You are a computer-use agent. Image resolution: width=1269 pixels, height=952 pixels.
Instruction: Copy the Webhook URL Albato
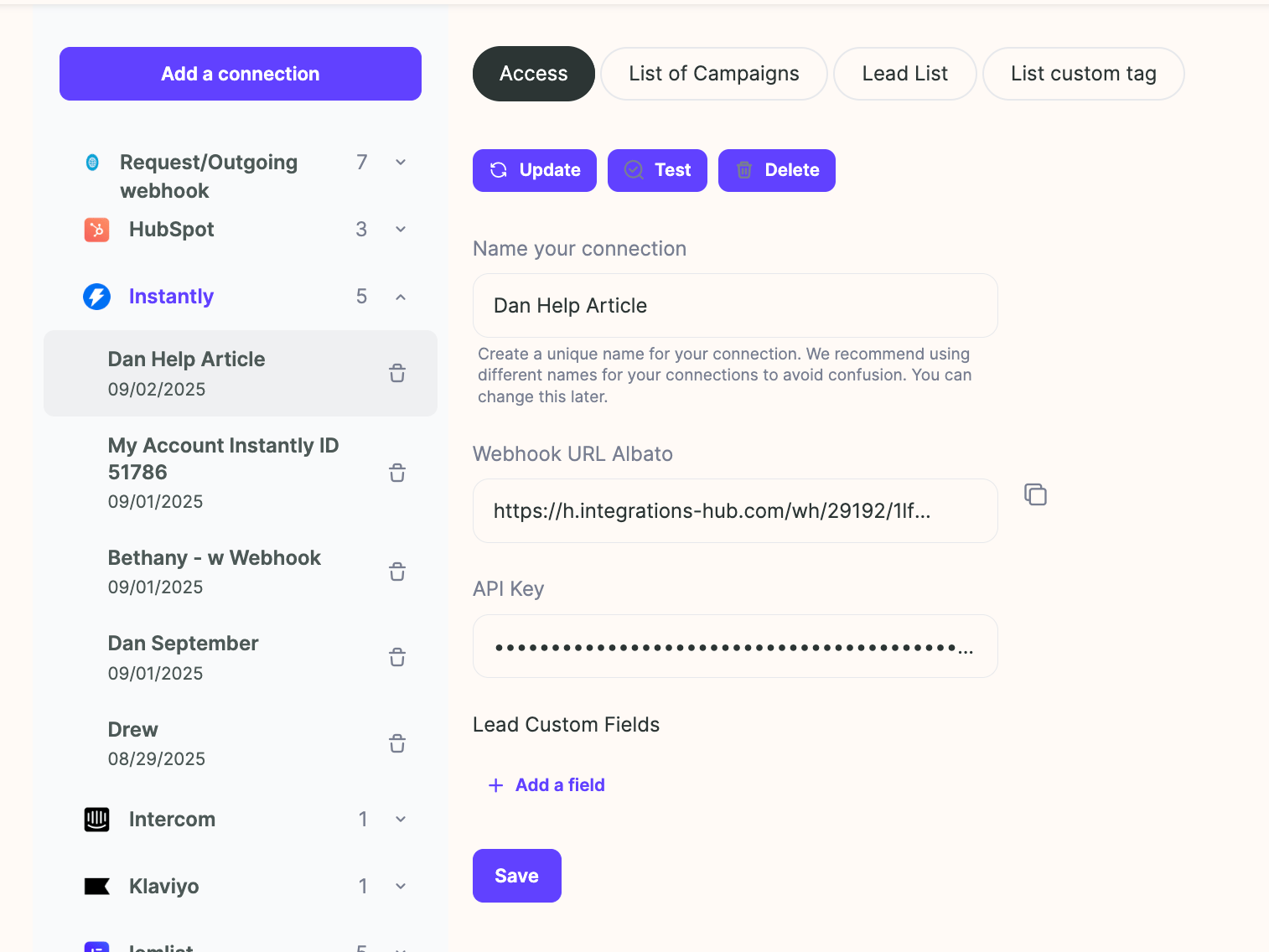point(1036,494)
